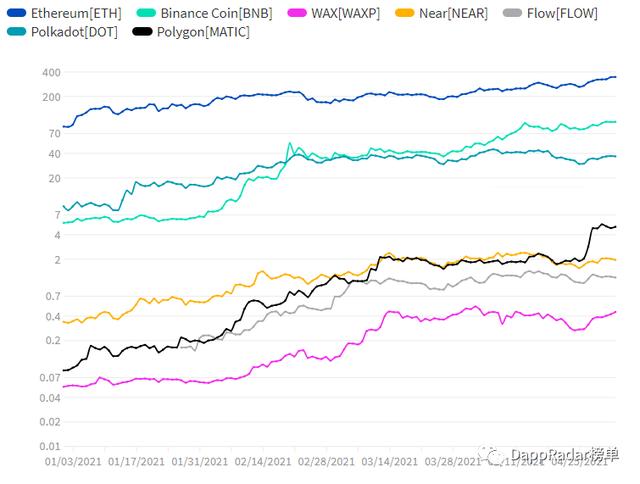This screenshot has height=484, width=640.
Task: Toggle the WAX[WAXP] legend label
Action: [x=345, y=13]
